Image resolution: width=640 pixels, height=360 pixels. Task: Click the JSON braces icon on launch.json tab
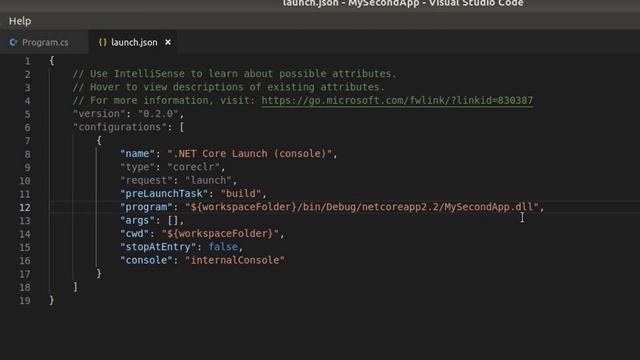(x=102, y=42)
